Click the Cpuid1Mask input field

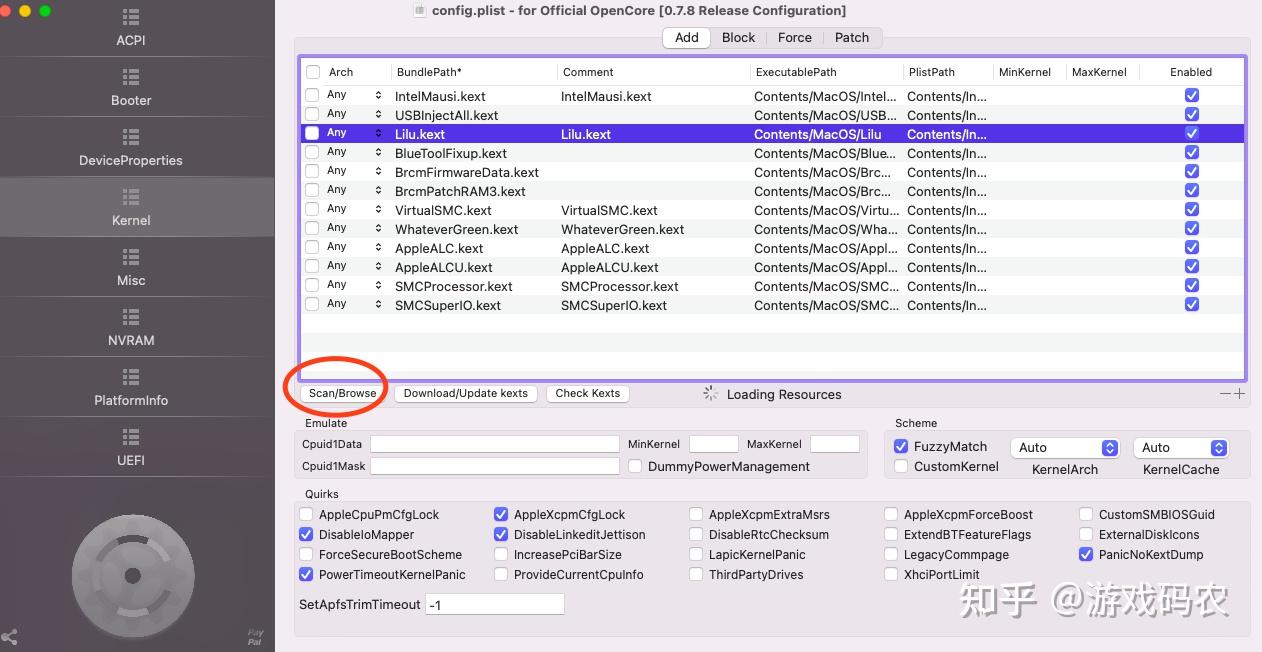[x=495, y=466]
